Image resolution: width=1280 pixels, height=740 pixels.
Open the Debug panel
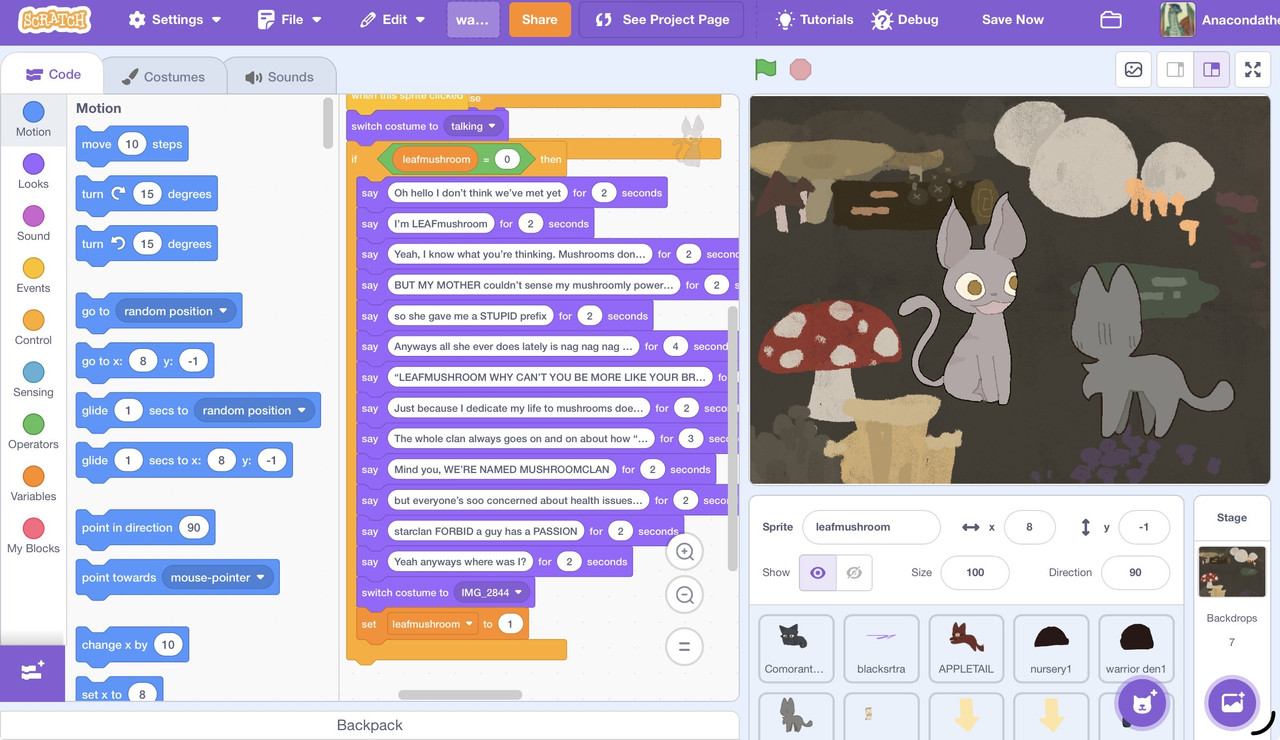[905, 19]
